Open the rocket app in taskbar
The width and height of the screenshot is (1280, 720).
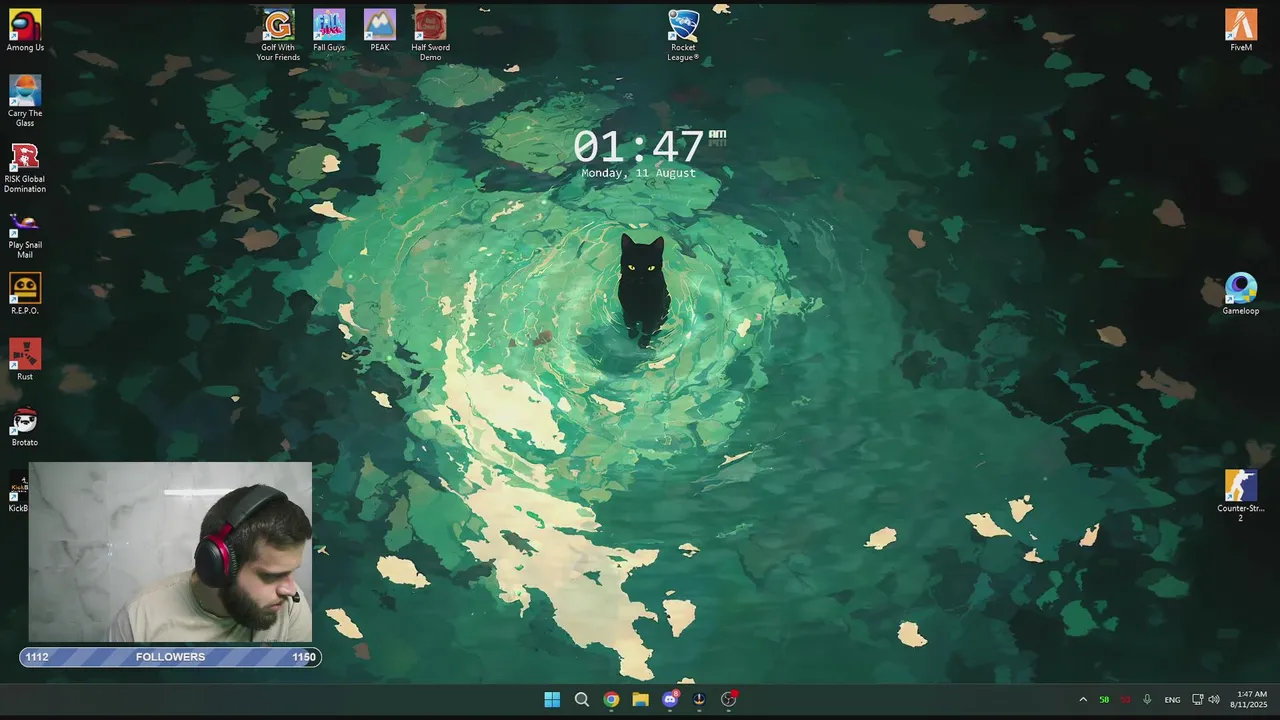tap(699, 699)
